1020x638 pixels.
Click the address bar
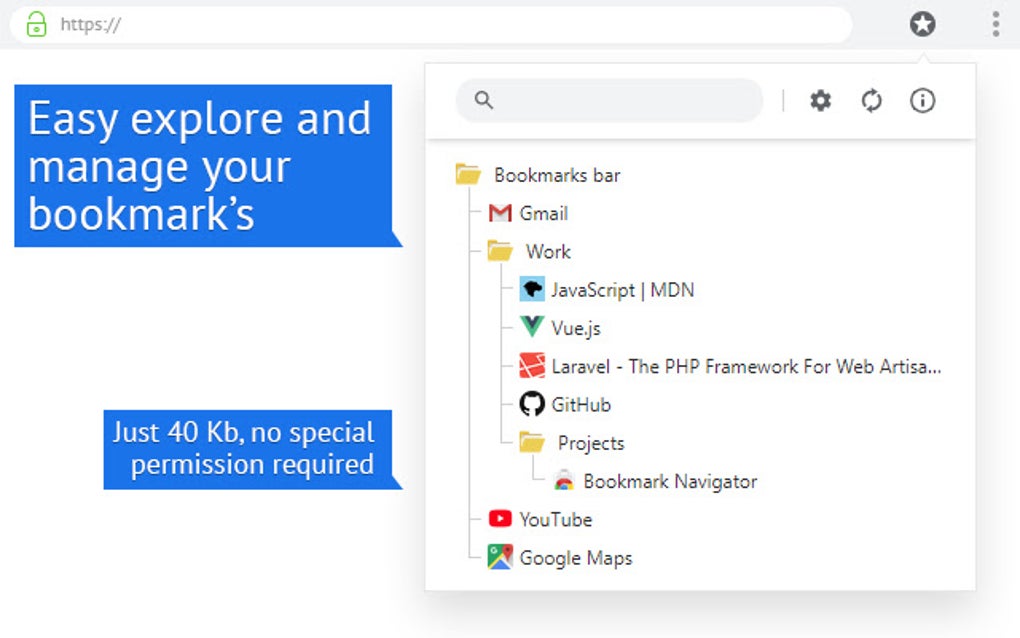400,25
